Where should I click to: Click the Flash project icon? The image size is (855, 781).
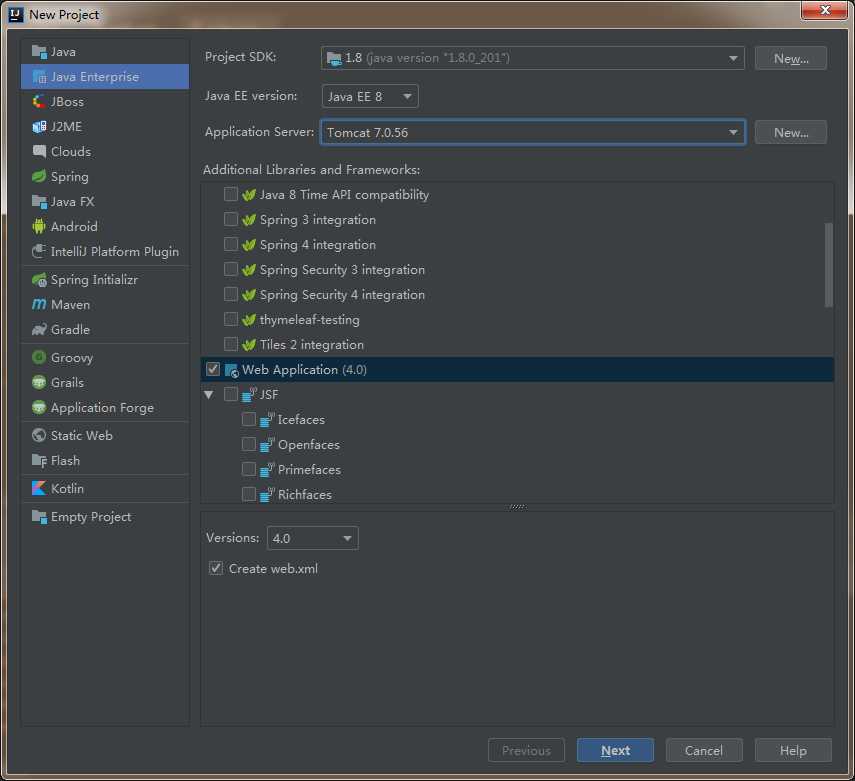click(x=39, y=460)
